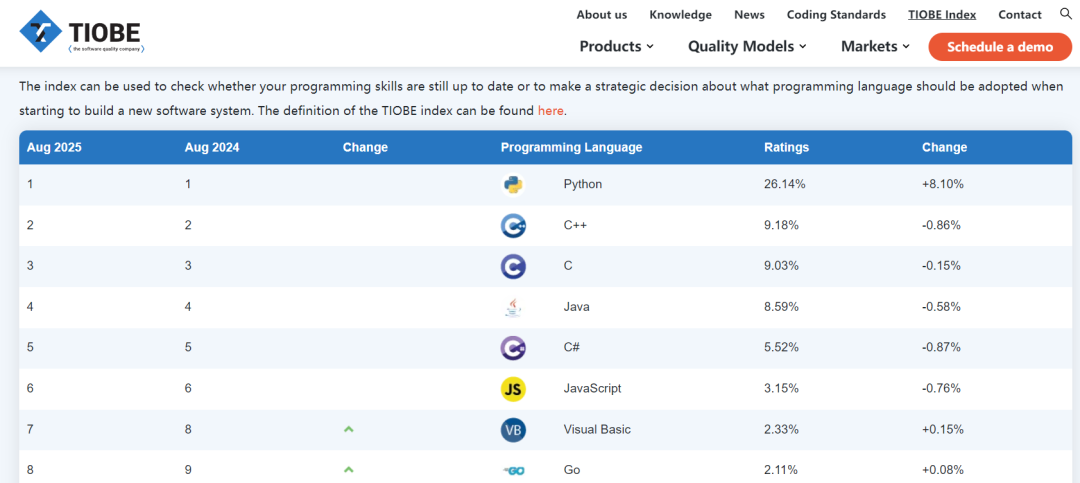Click the Aug 2025 column header
This screenshot has width=1080, height=483.
pos(54,147)
